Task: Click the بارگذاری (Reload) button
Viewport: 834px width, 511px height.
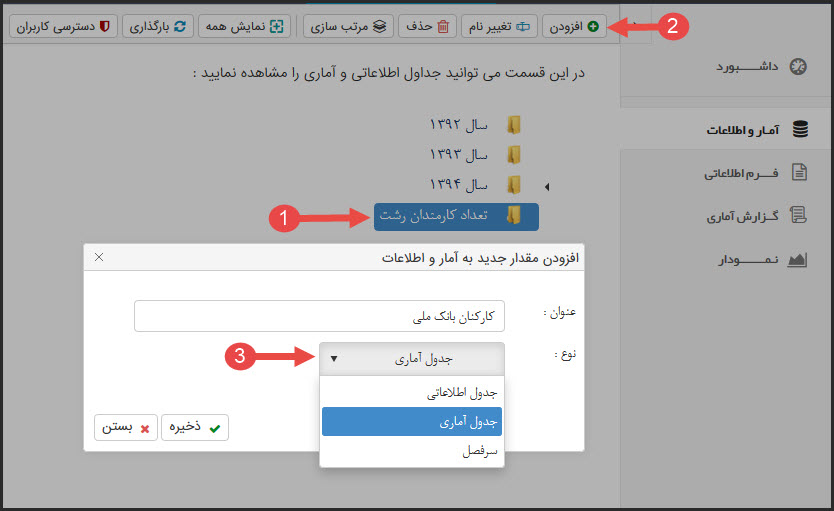Action: [159, 26]
